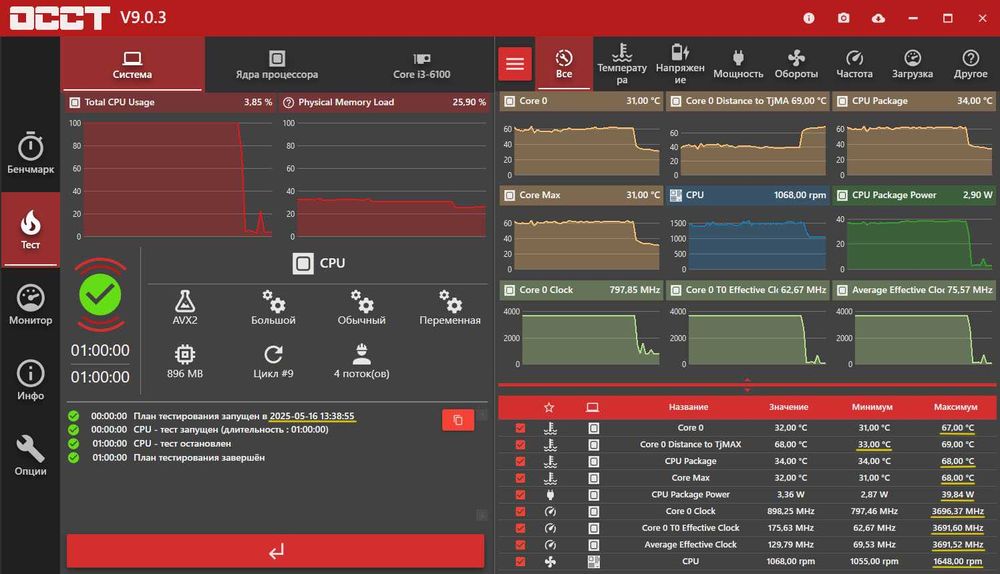Screen dimensions: 1000x574
Task: Uncheck the CPU Package temperature row
Action: tap(520, 461)
